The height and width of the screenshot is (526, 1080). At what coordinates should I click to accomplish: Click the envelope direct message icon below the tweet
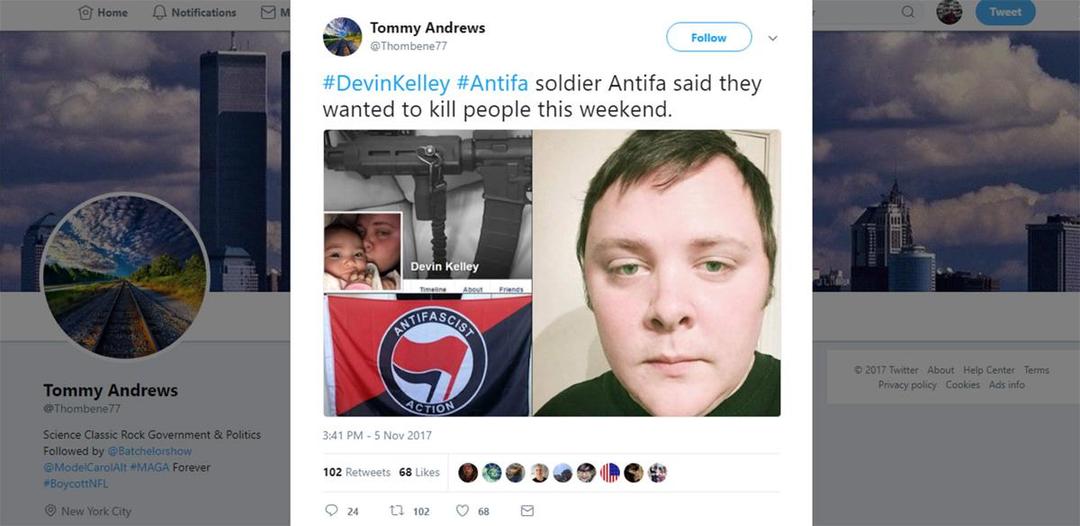pos(527,510)
